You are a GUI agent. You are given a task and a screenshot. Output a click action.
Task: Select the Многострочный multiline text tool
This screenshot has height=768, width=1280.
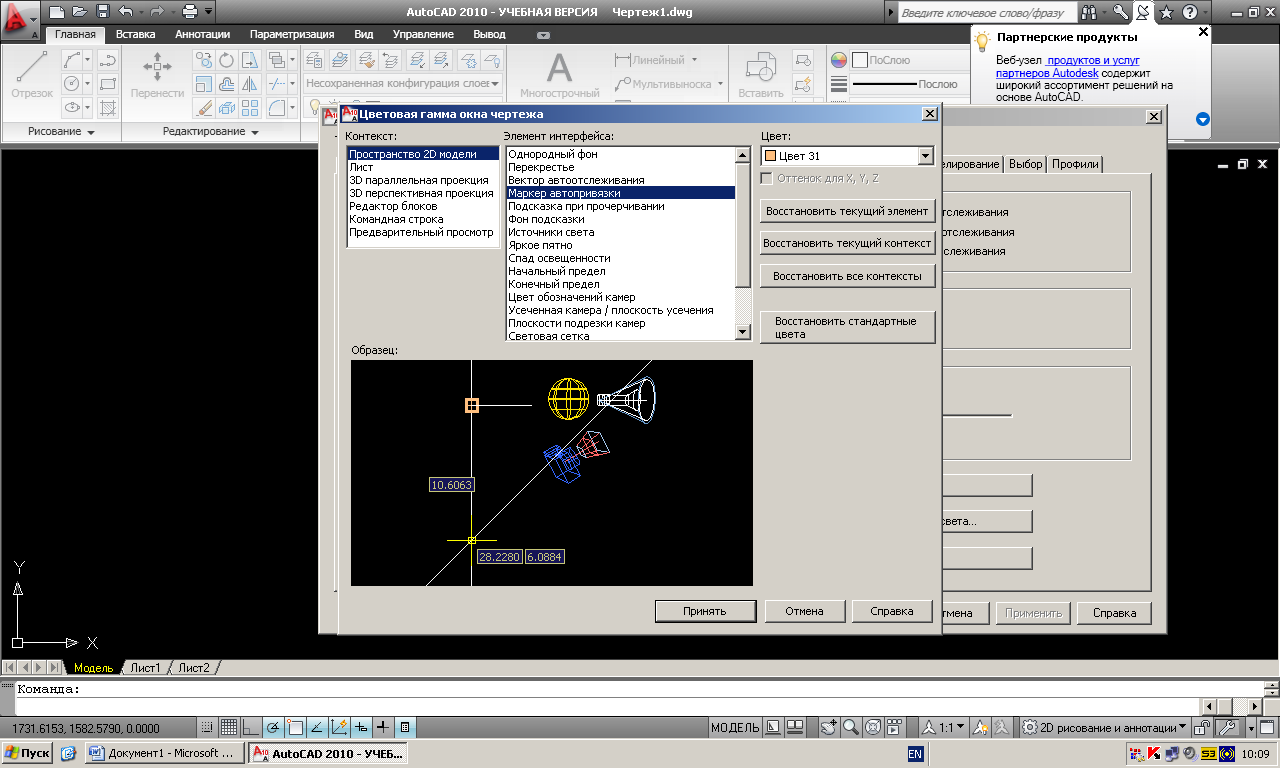[x=559, y=74]
